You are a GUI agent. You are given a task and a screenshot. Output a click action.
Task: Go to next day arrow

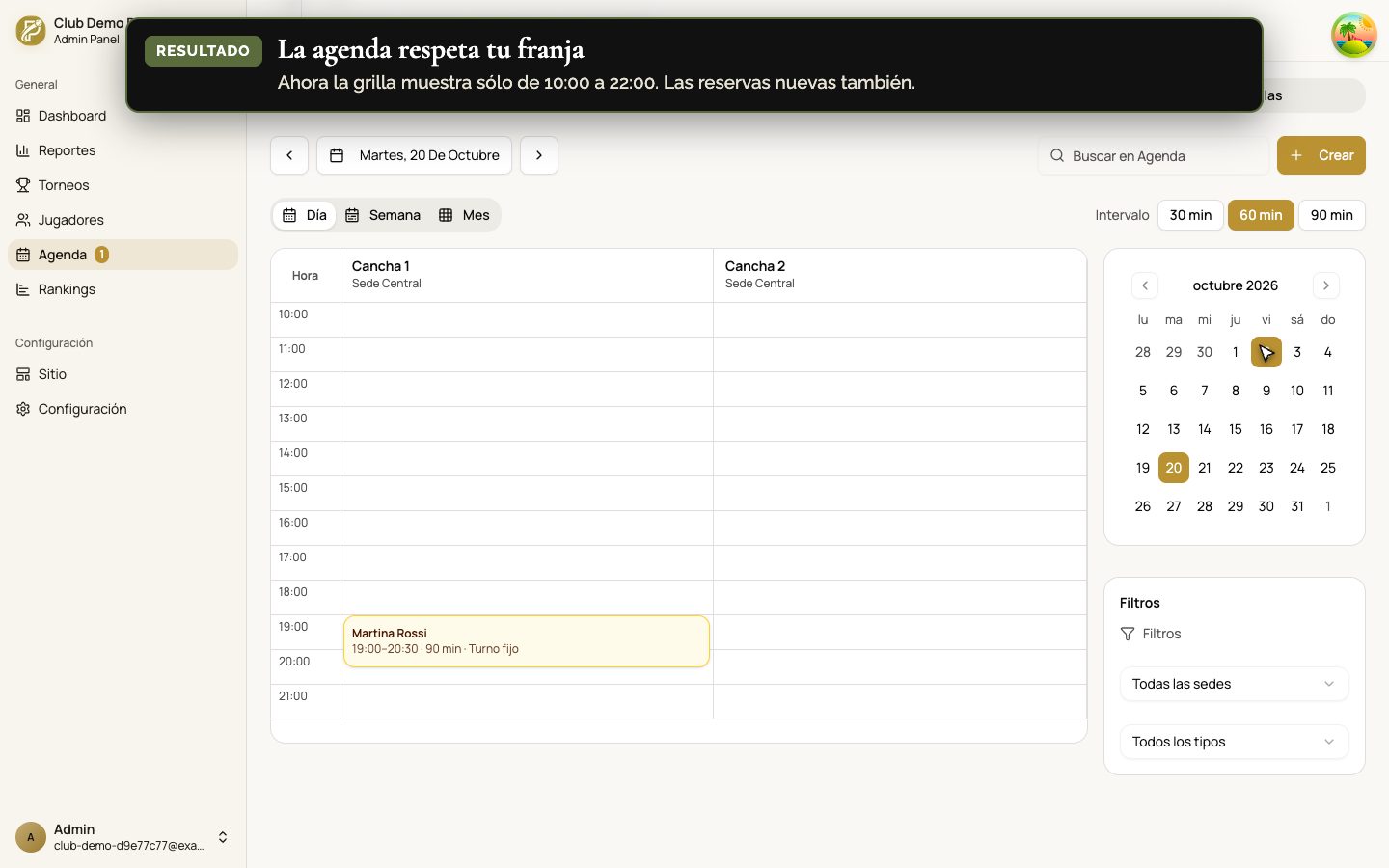[539, 155]
